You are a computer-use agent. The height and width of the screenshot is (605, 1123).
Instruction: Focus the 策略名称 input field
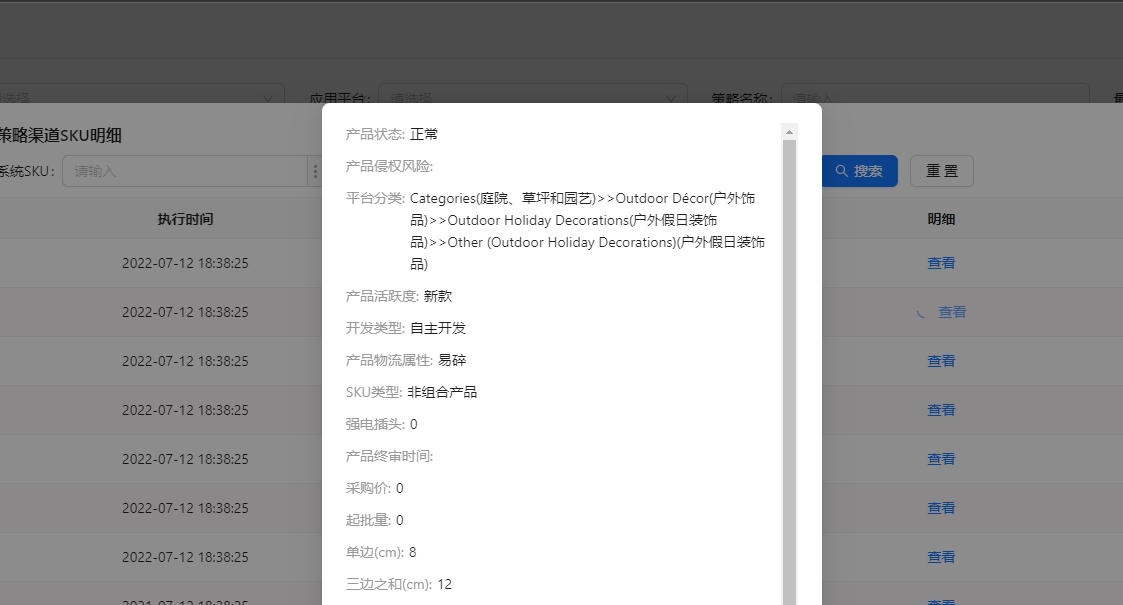click(935, 97)
